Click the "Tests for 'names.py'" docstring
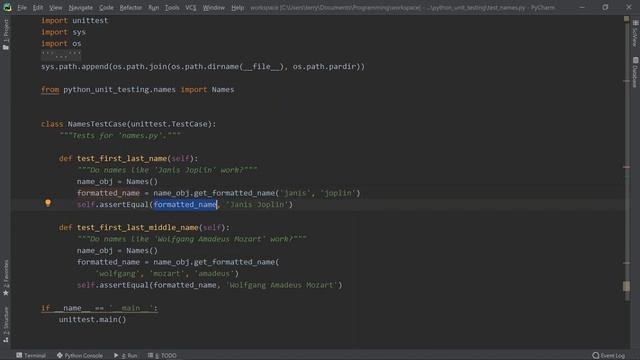 pos(120,136)
